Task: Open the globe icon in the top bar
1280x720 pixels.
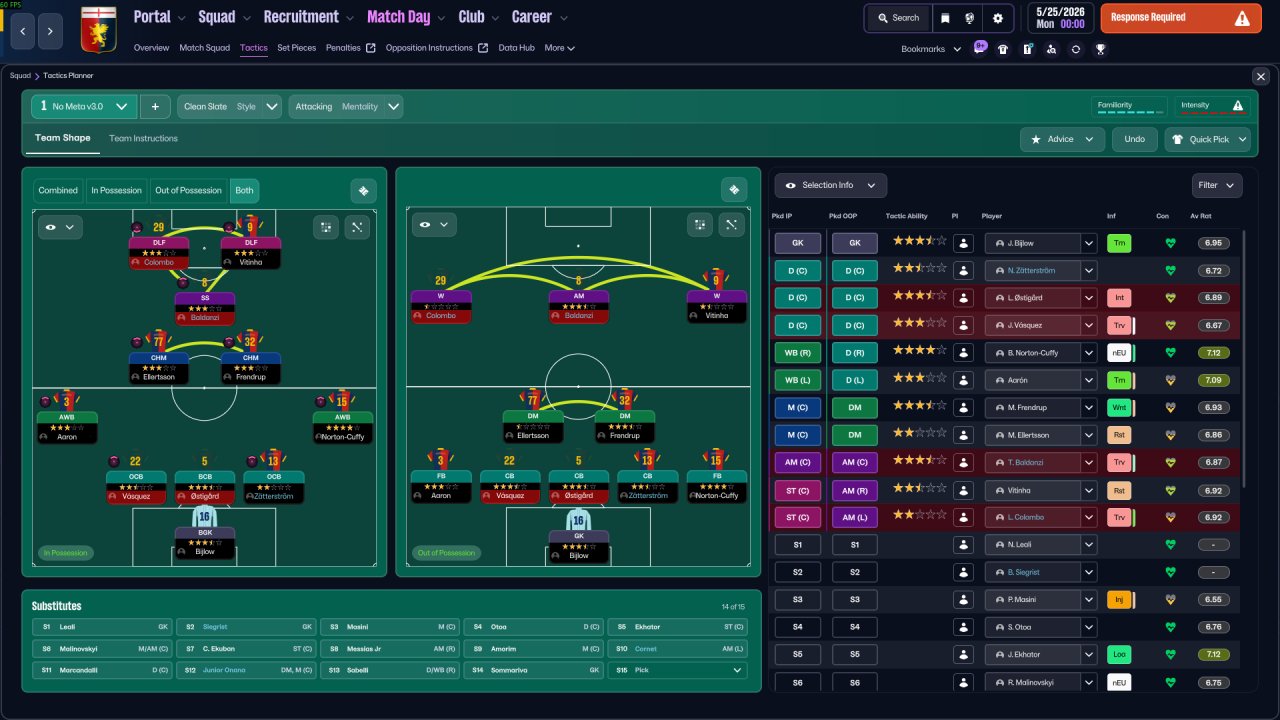Action: click(x=971, y=17)
